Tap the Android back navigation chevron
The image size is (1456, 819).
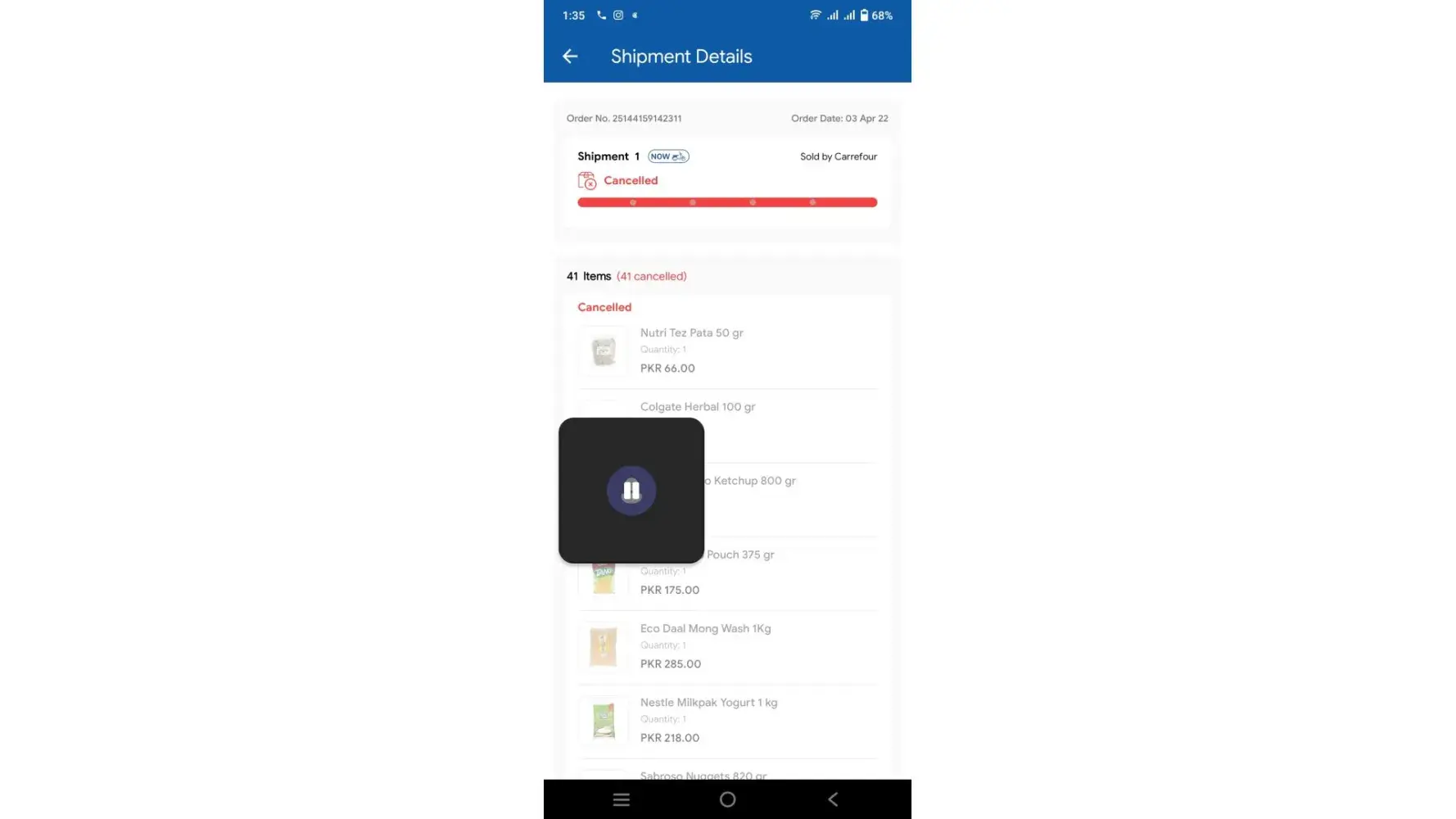tap(833, 799)
